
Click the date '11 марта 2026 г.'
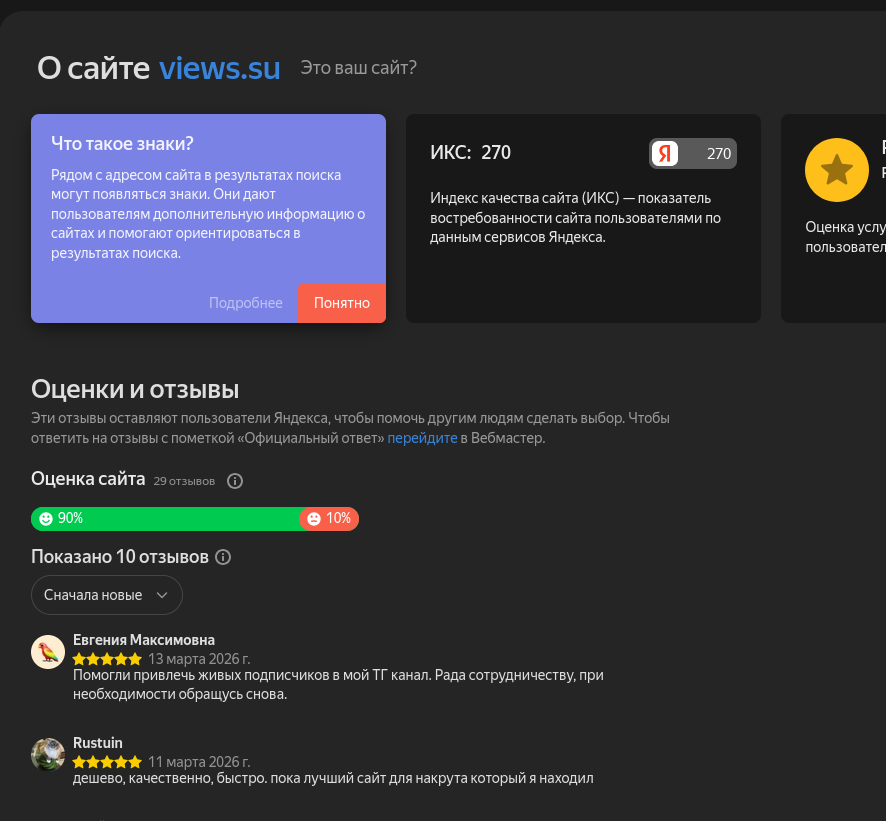199,762
